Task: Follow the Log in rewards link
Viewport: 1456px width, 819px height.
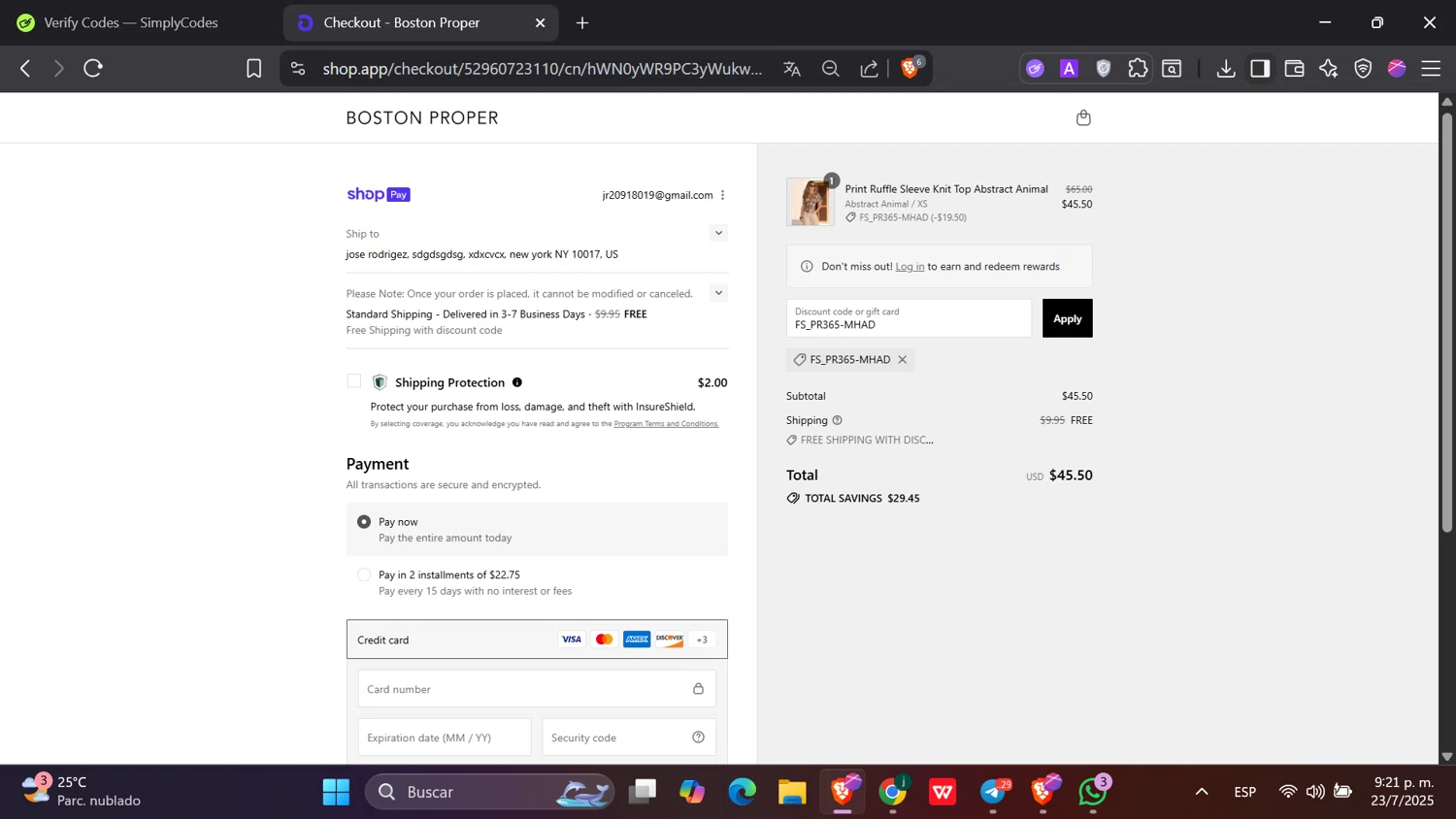Action: point(910,267)
